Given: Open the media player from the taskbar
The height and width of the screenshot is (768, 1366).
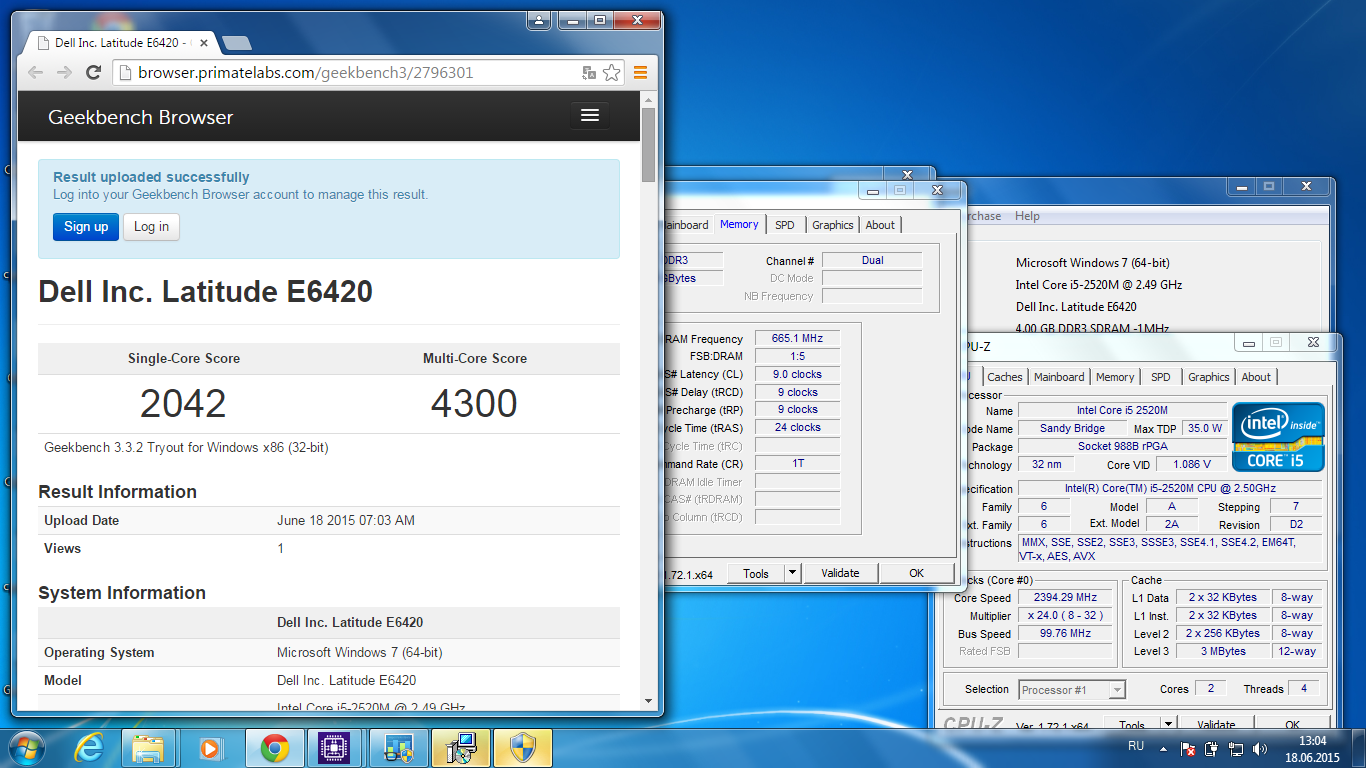Looking at the screenshot, I should click(210, 747).
